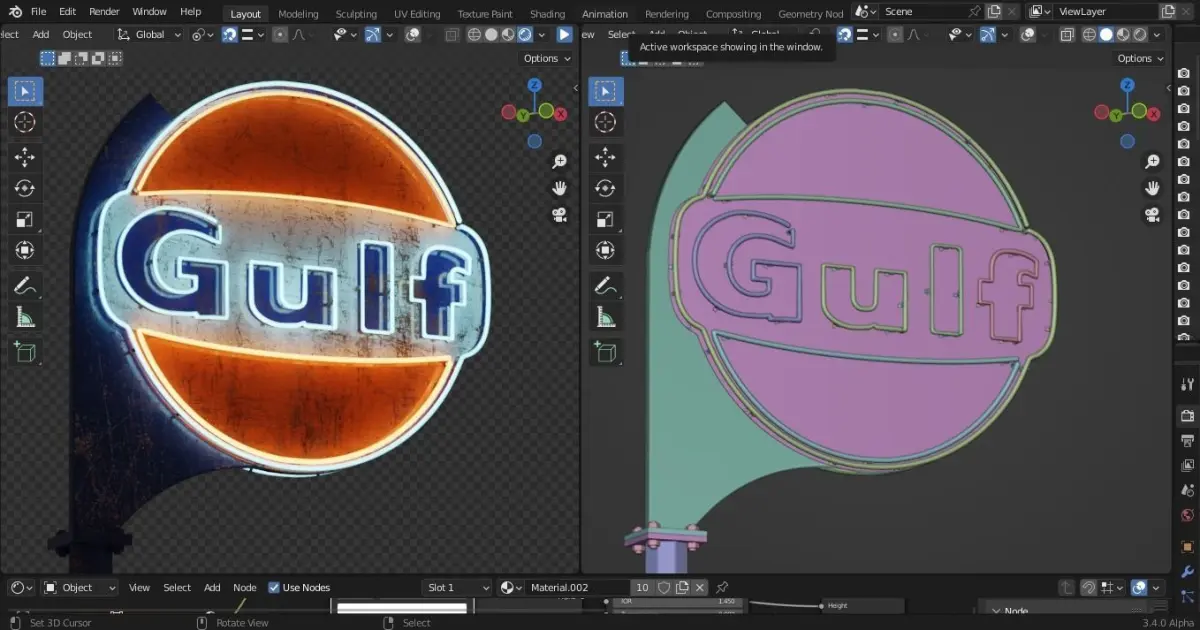Open Object menu in left viewport header
Screen dimensions: 1200x630
pyautogui.click(x=77, y=34)
